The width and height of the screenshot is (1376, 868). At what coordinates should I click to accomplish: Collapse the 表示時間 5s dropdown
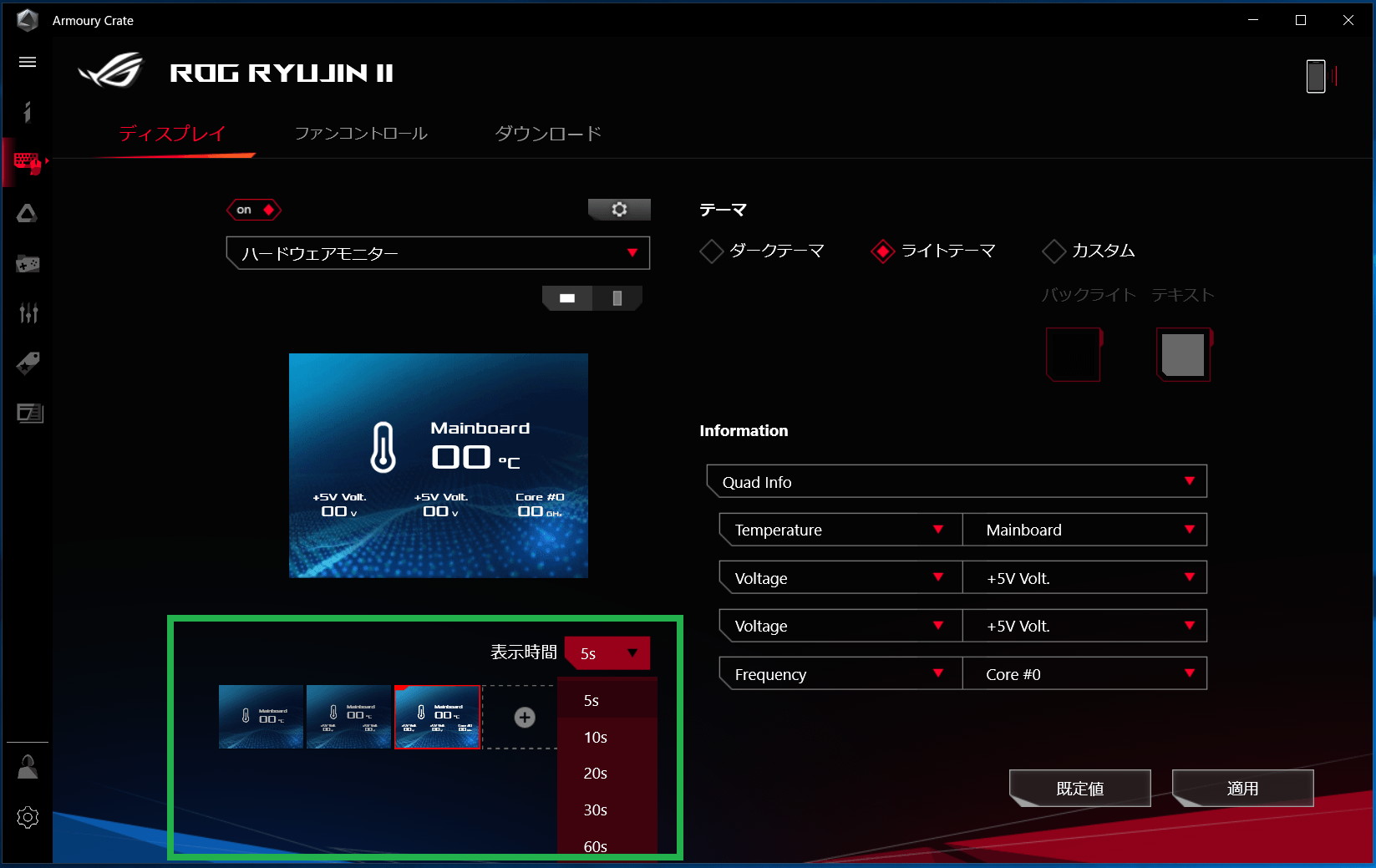click(607, 652)
